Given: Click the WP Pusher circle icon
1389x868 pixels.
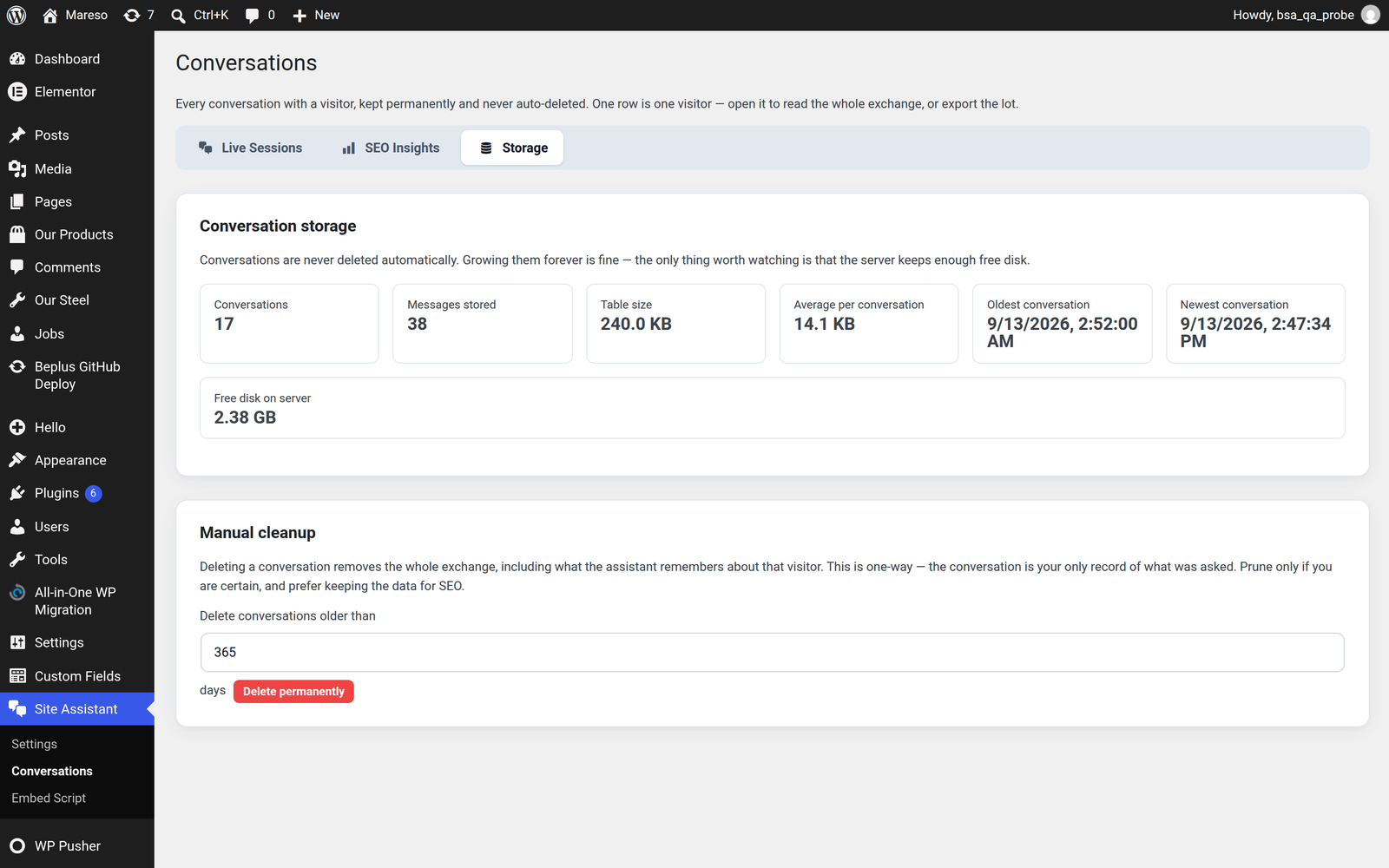Looking at the screenshot, I should click(x=17, y=846).
